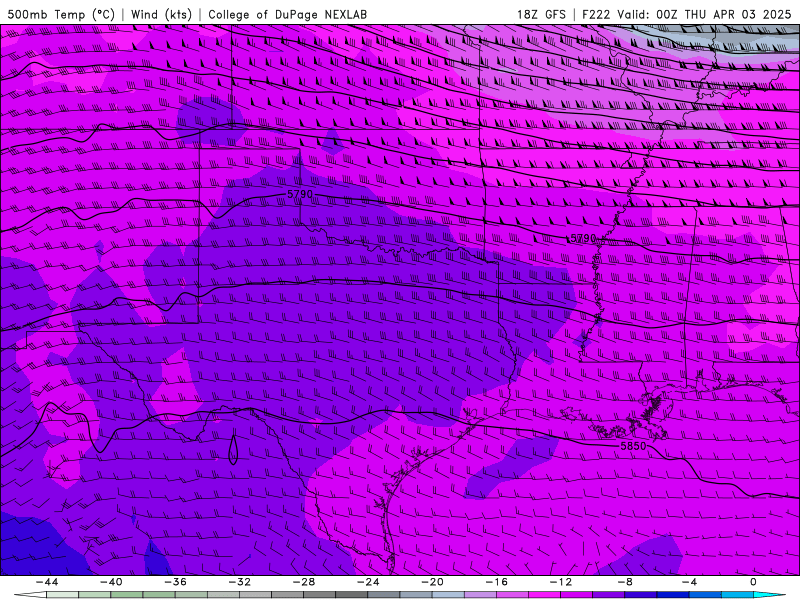
Task: Click the -40 tick label on color bar
Action: 111,582
